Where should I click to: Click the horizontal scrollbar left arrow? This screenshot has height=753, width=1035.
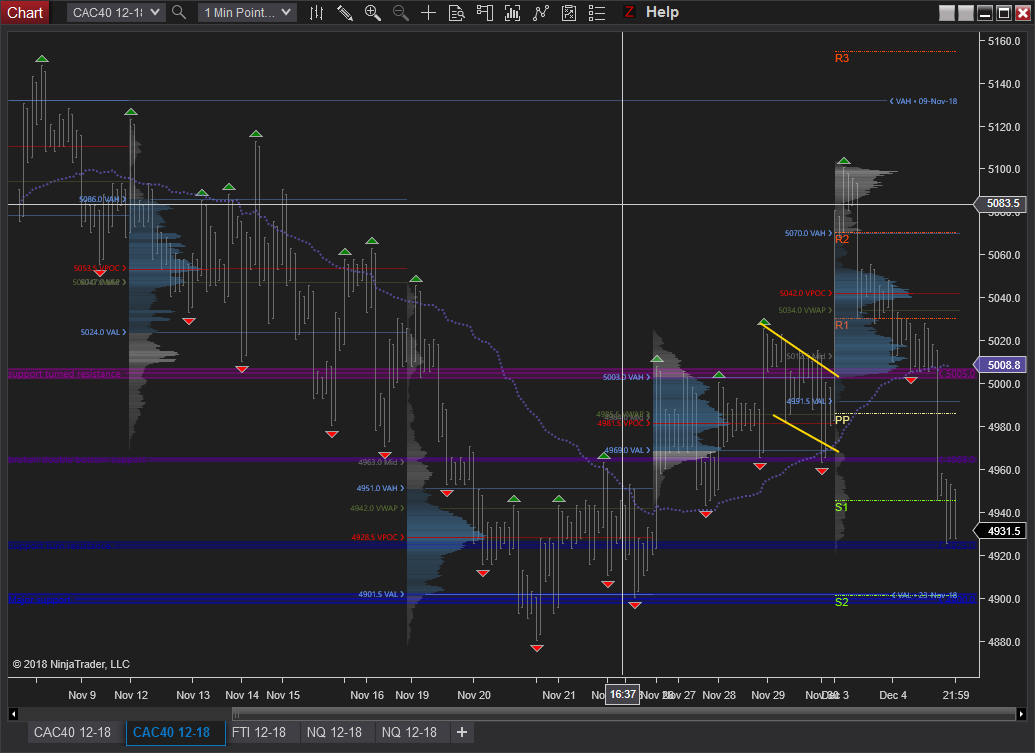(x=13, y=714)
